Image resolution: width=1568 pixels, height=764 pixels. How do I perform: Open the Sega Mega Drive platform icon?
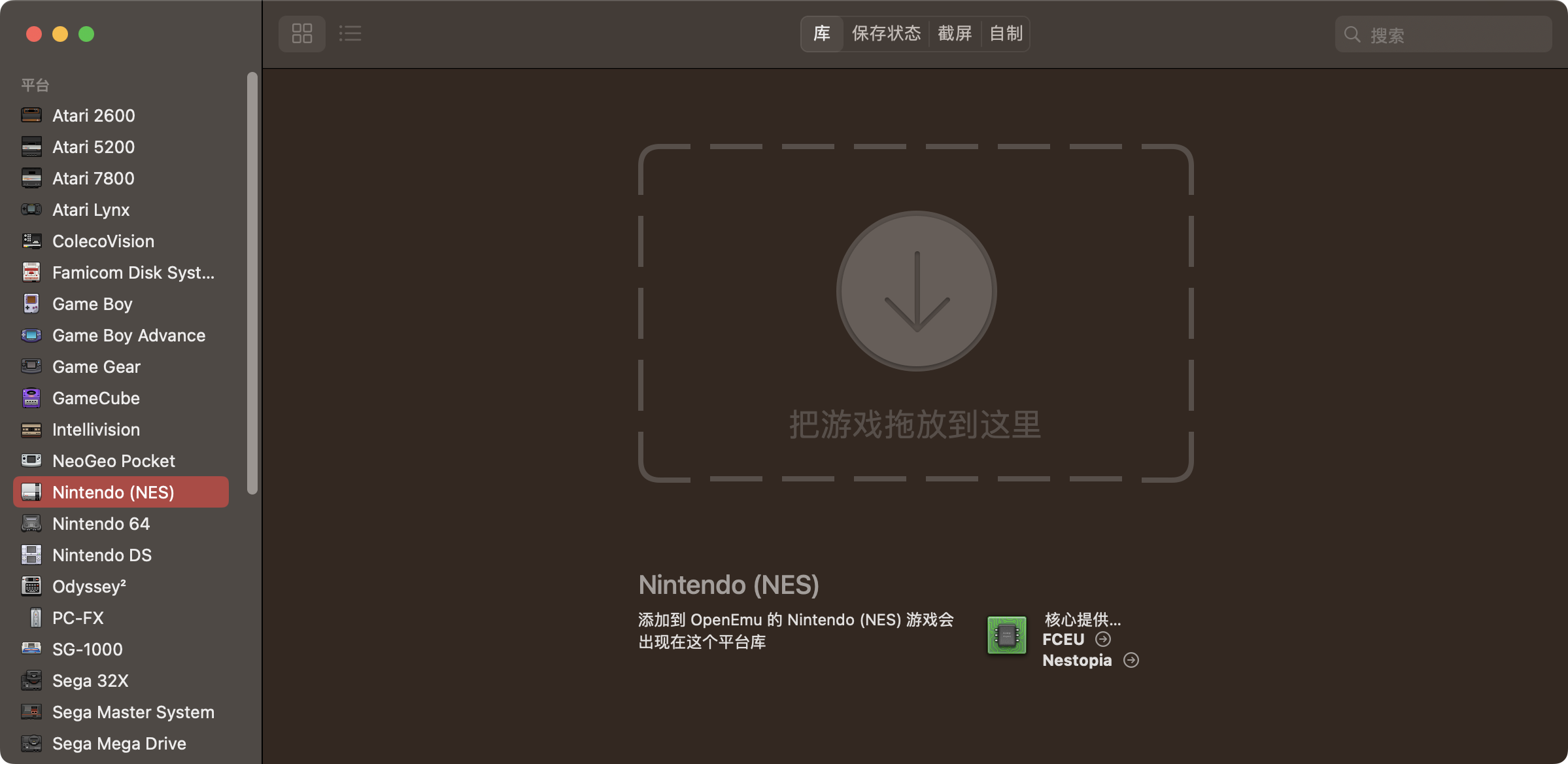pos(31,743)
